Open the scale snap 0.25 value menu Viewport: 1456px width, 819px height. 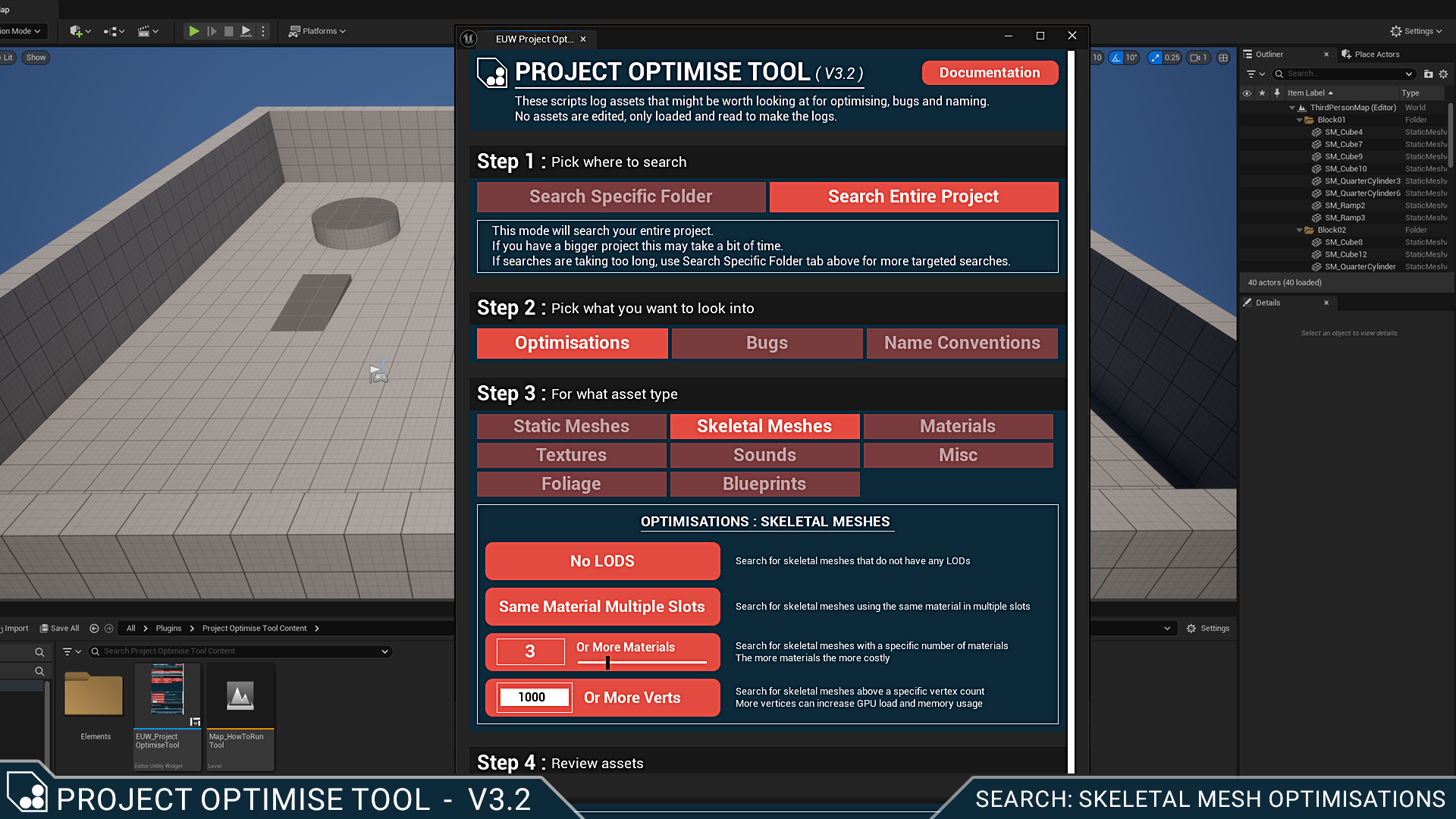pos(1172,58)
